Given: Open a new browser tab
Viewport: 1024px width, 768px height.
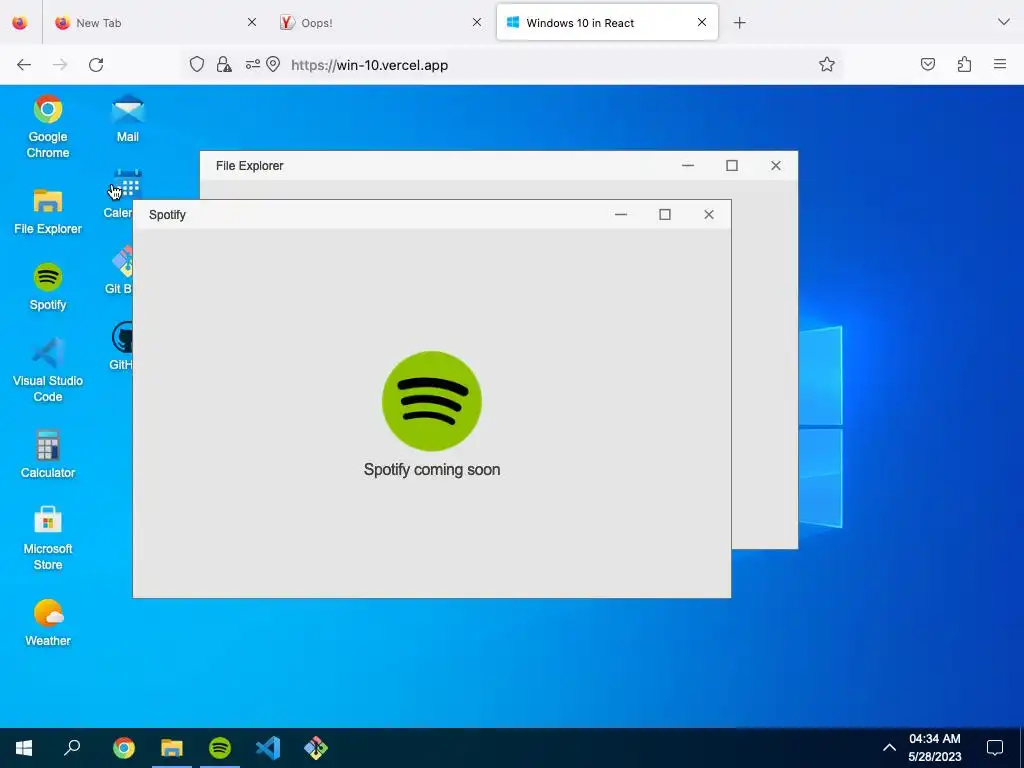Looking at the screenshot, I should [x=739, y=23].
